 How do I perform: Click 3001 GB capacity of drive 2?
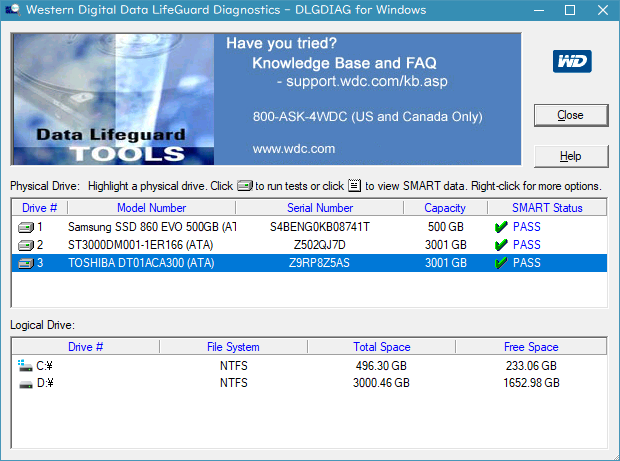446,245
